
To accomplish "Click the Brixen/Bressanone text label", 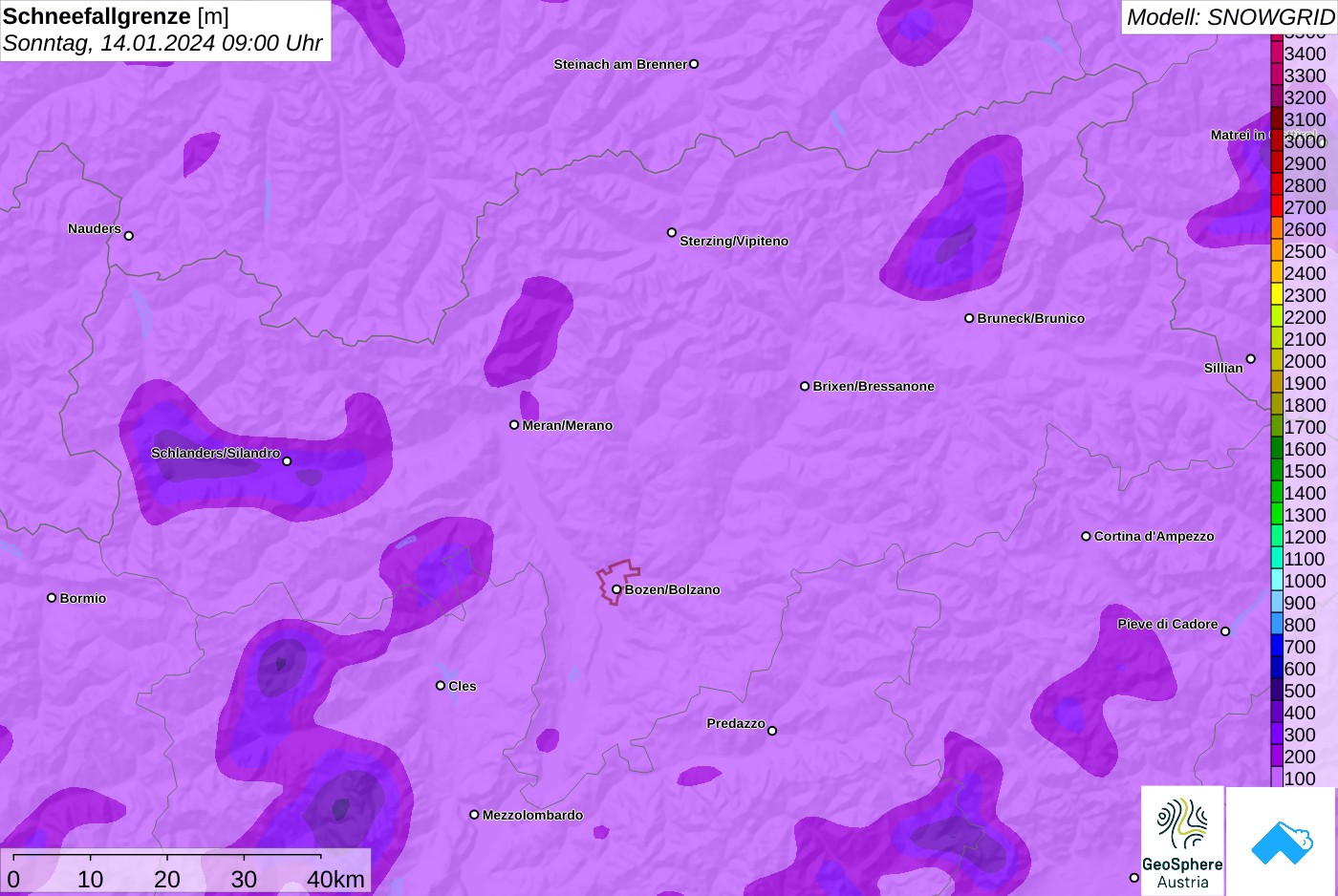I will point(874,386).
